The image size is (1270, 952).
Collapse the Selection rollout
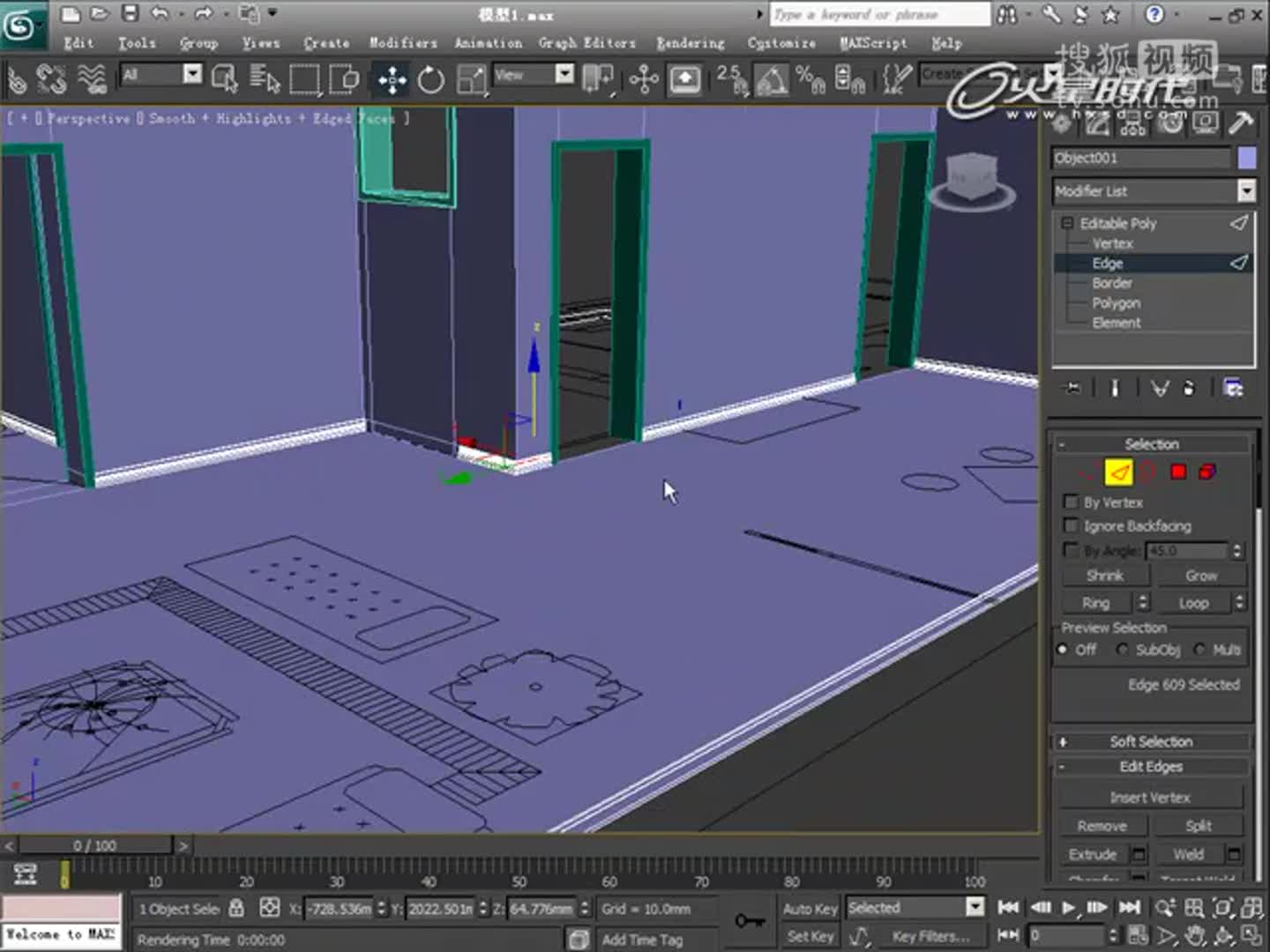[x=1063, y=443]
